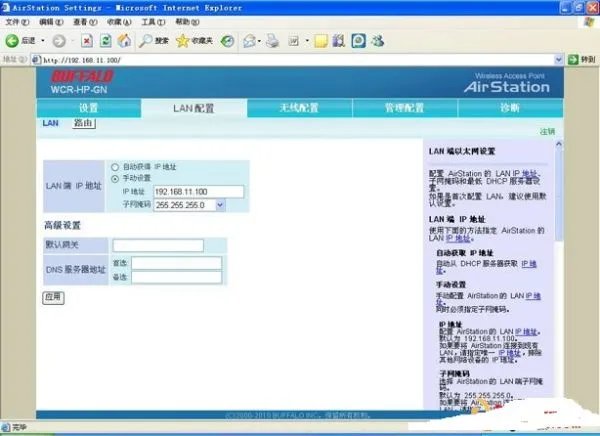This screenshot has height=436, width=600.
Task: Click the Buffalo logo
Action: [x=82, y=76]
